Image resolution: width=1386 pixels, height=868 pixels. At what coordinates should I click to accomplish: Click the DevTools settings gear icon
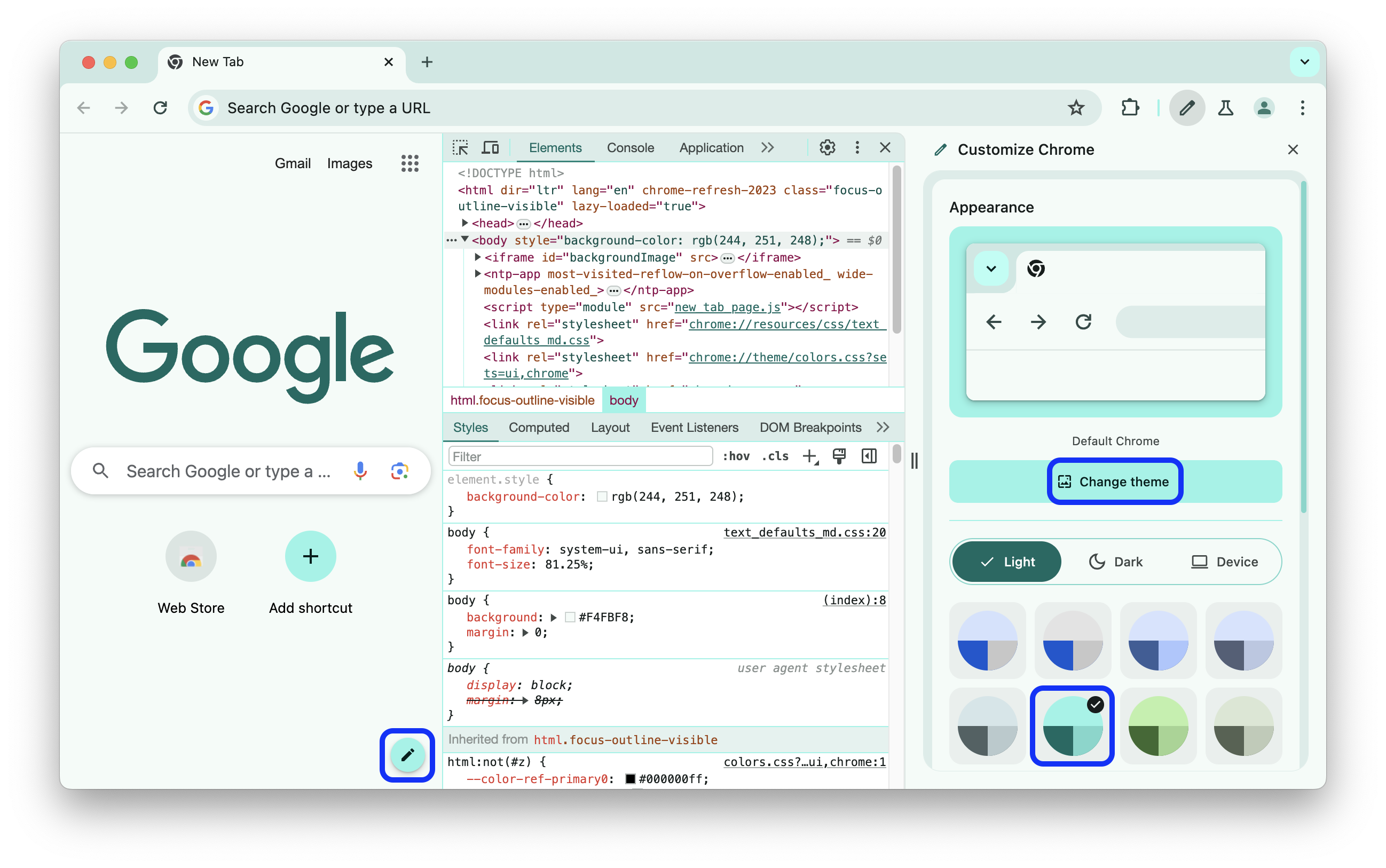tap(827, 148)
